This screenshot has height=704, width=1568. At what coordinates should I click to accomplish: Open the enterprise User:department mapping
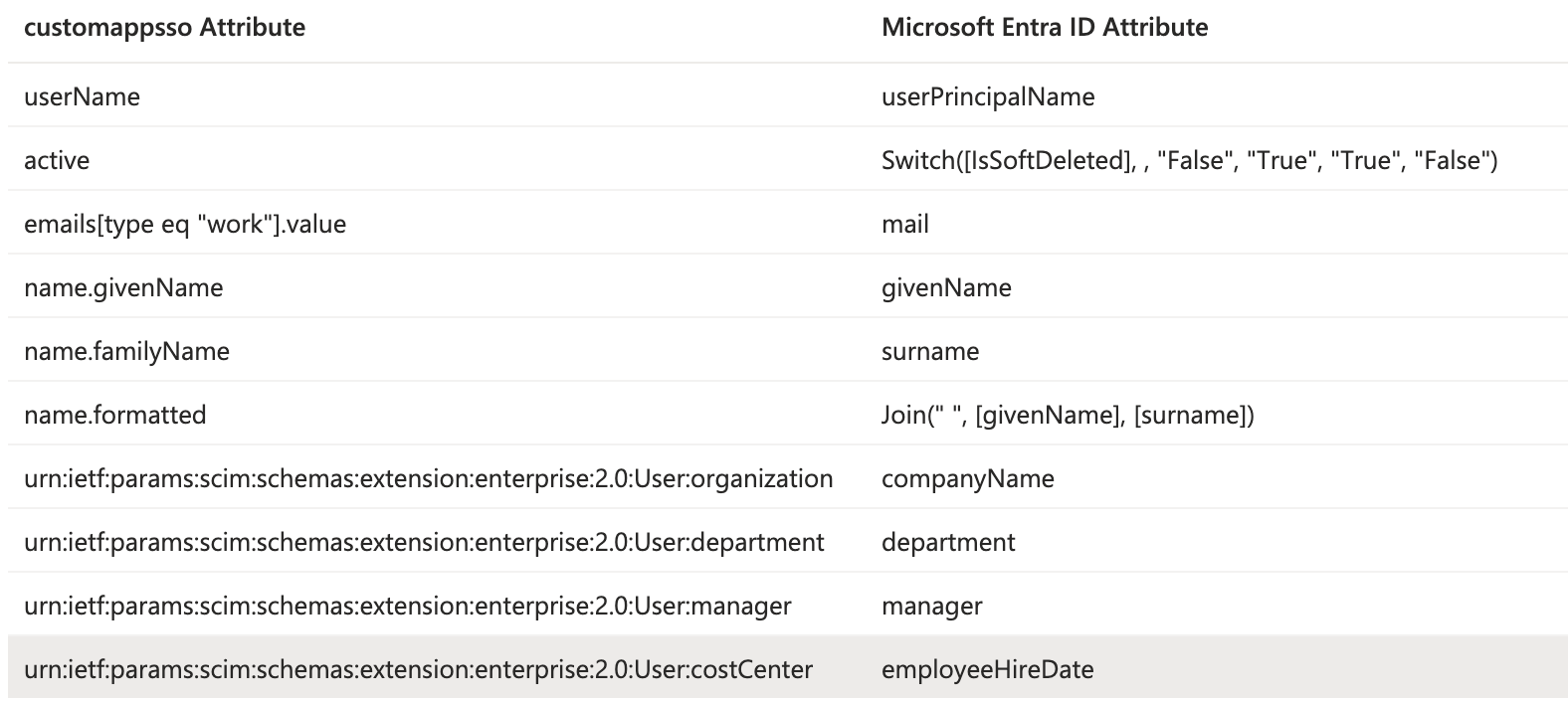click(424, 542)
